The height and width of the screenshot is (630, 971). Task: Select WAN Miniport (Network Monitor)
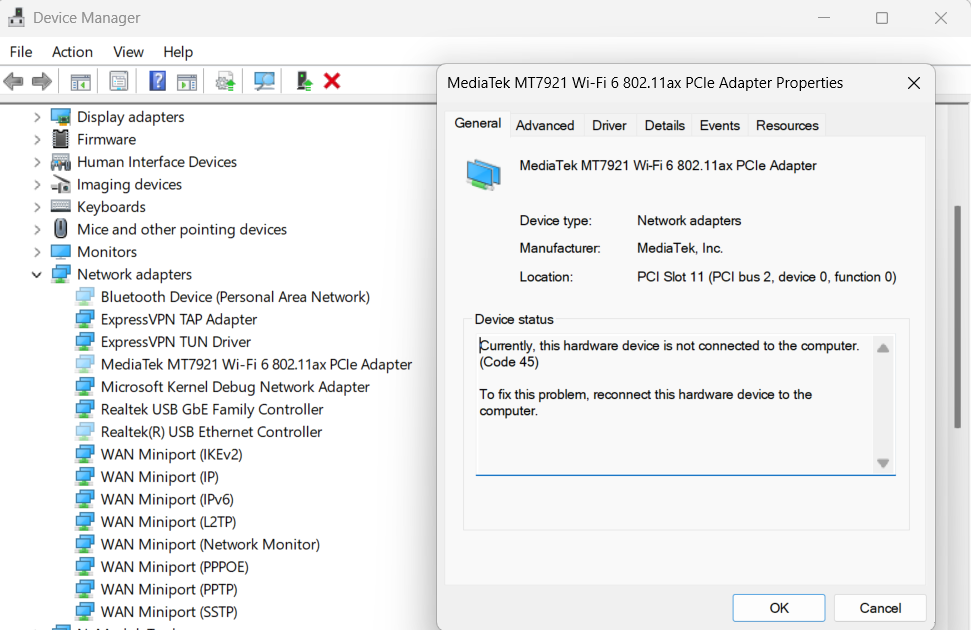point(211,545)
